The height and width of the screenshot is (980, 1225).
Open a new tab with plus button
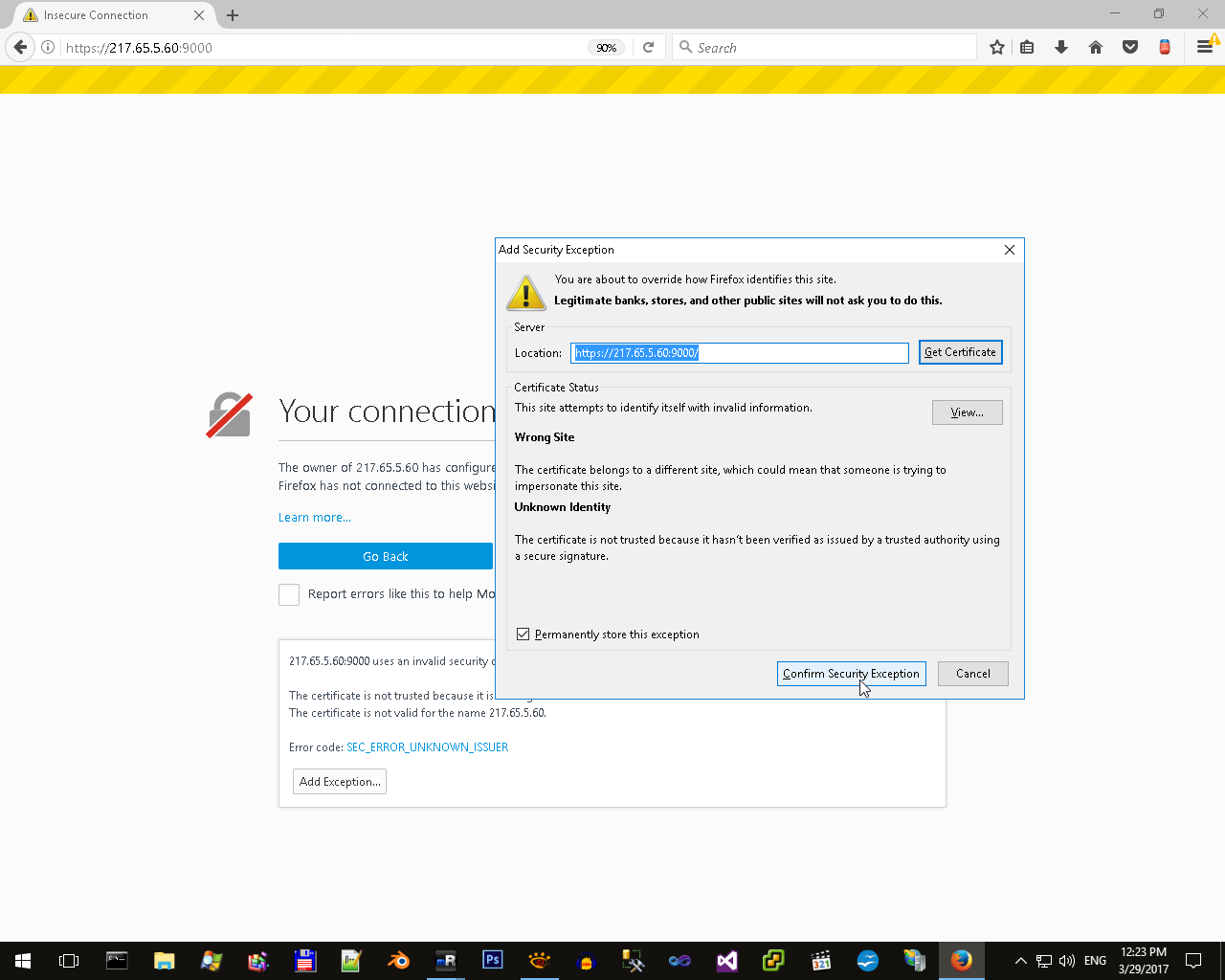pos(233,15)
